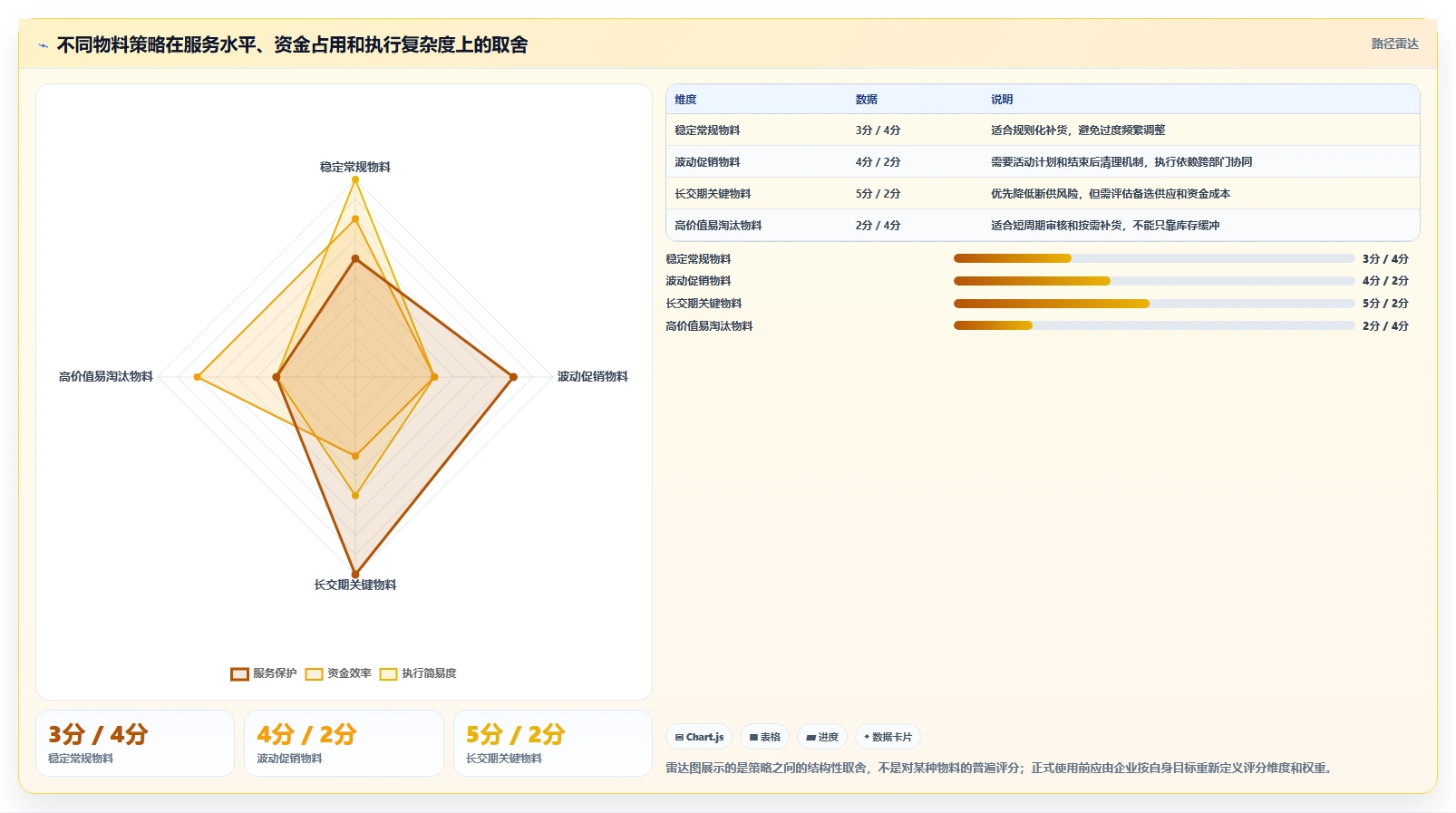Click the 稳定常规物料 progress bar
This screenshot has height=813, width=1456.
tap(1154, 258)
